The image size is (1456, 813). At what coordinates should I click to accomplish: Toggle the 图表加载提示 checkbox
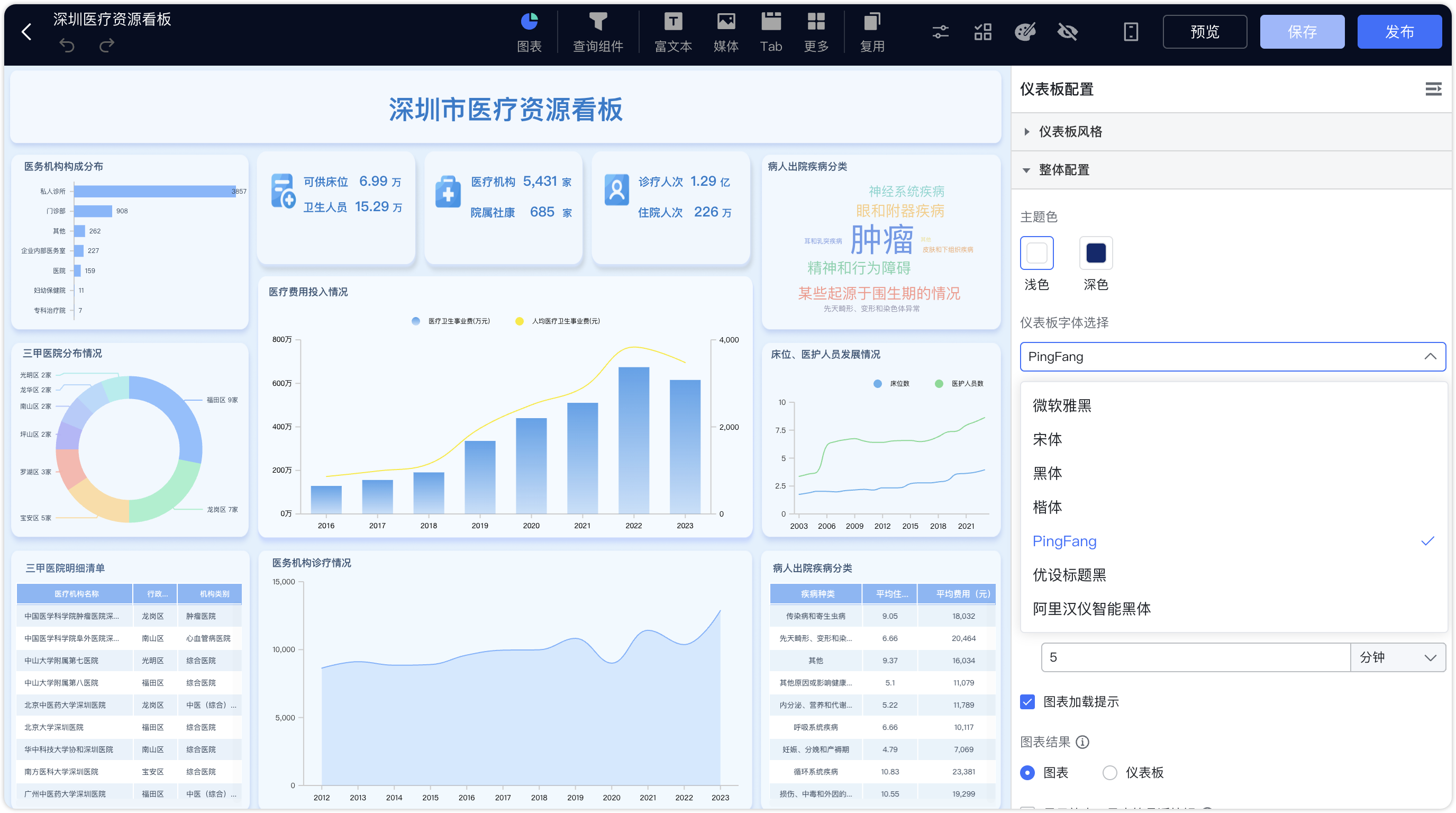(1027, 702)
